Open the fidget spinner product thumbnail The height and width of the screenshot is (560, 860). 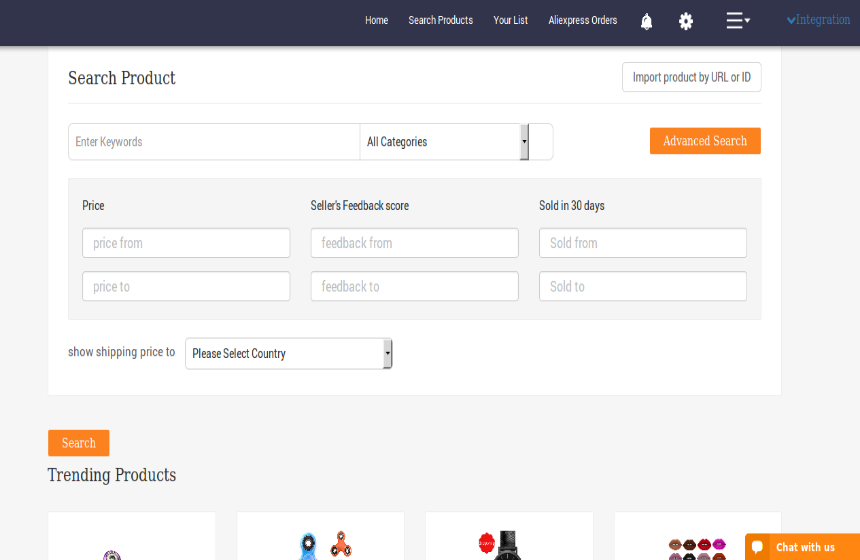tap(326, 545)
